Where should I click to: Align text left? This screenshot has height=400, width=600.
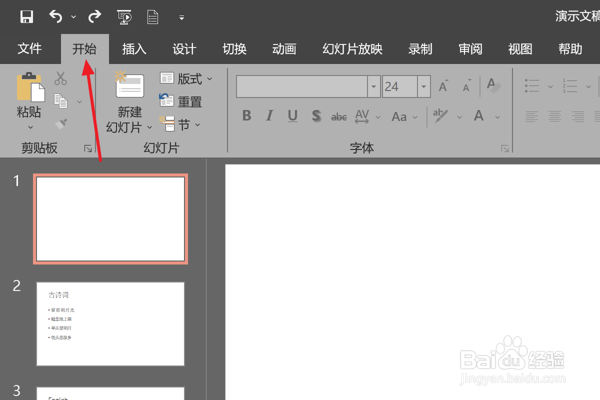532,116
